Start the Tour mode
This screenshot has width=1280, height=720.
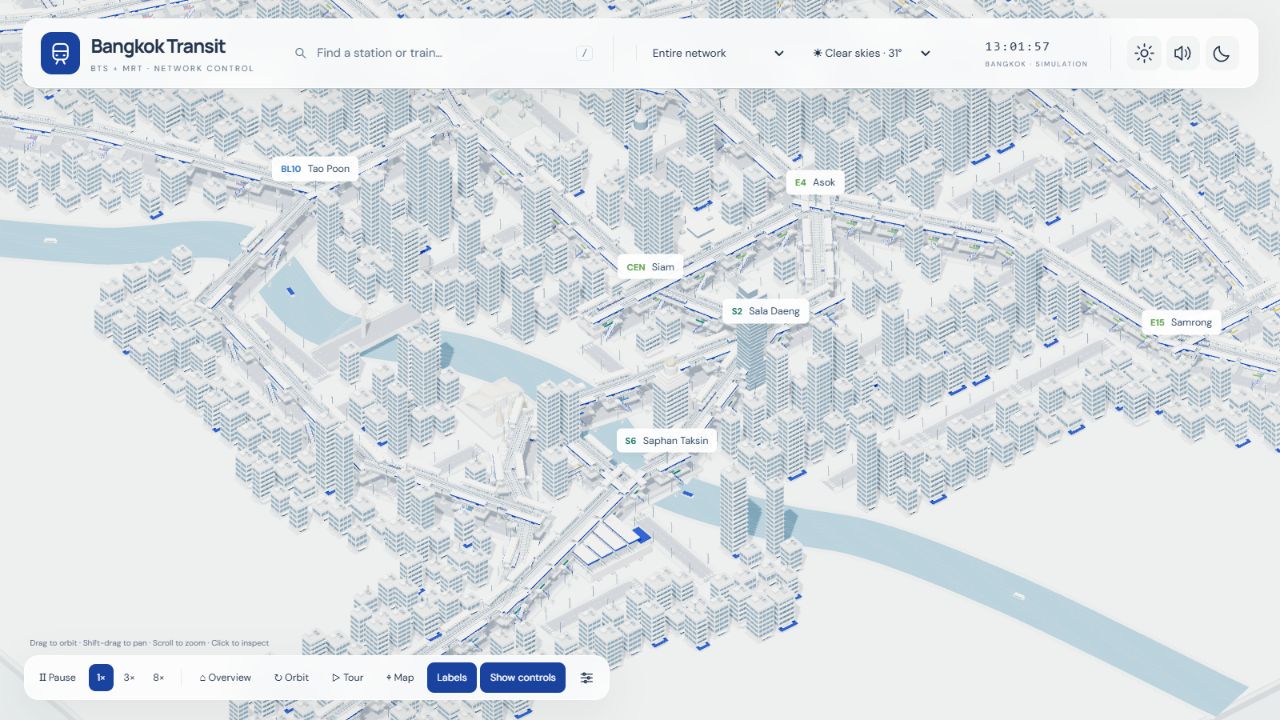coord(348,677)
